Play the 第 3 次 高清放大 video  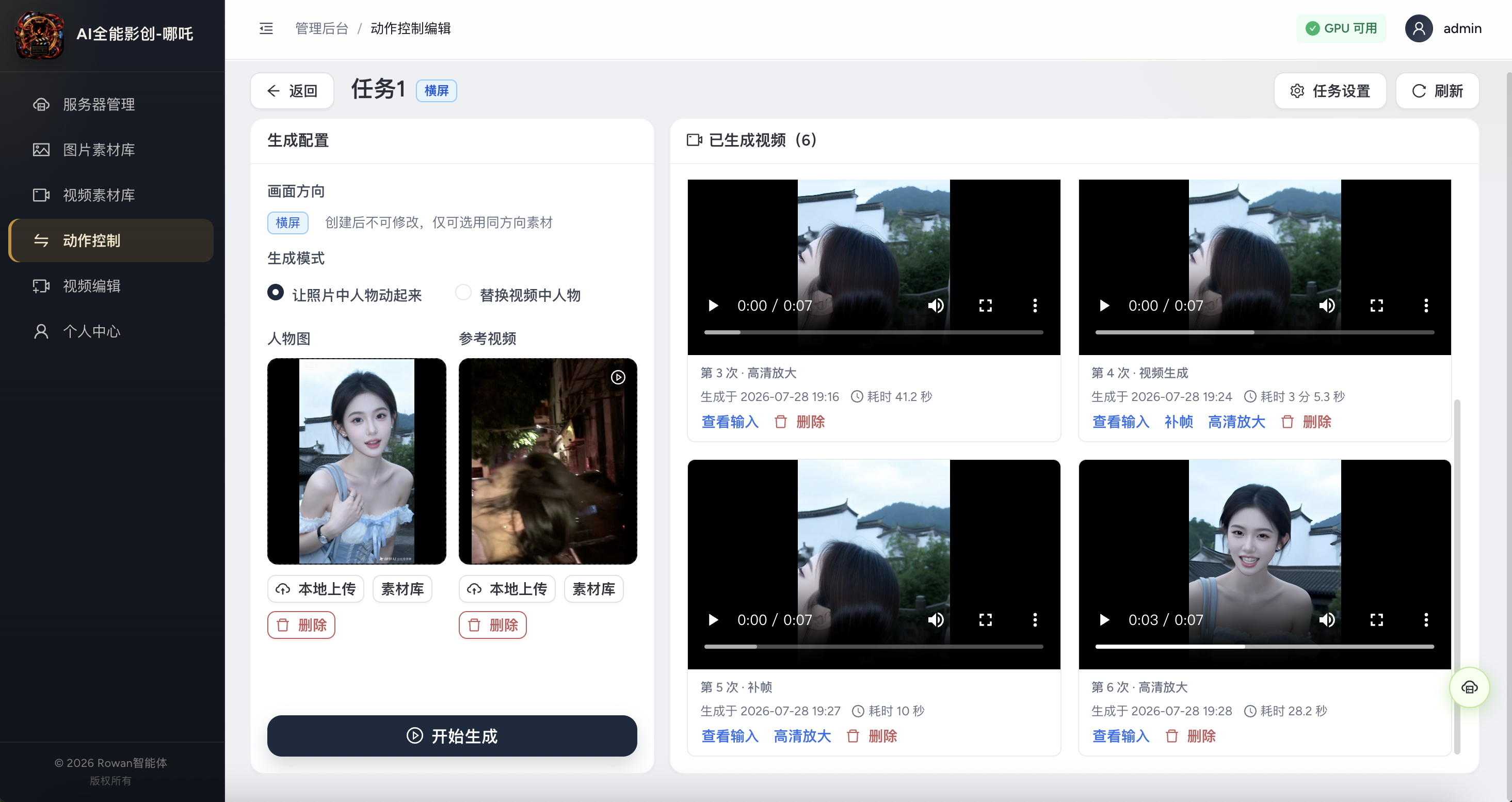(x=713, y=306)
